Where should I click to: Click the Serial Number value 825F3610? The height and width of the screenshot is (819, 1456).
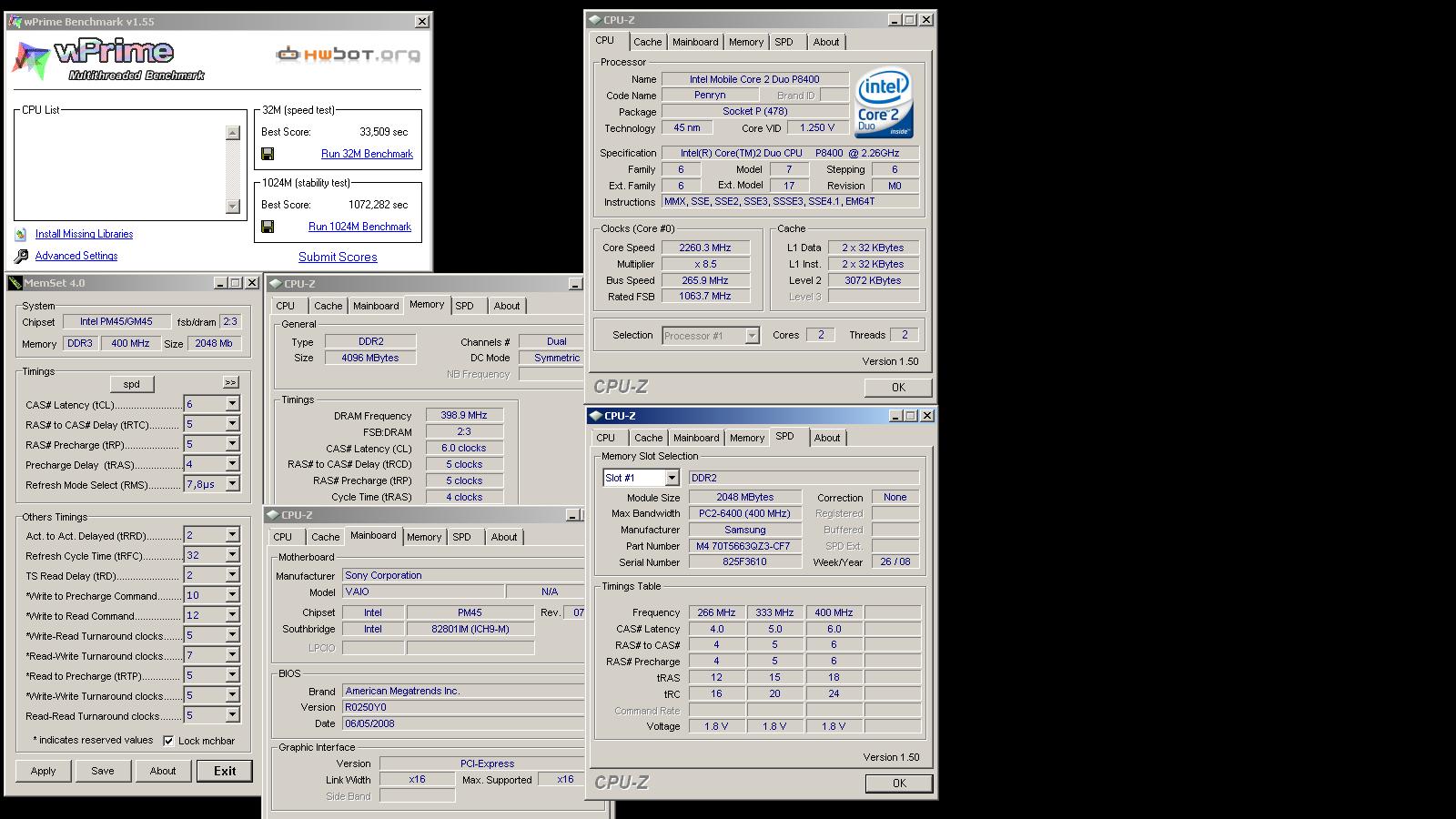tap(745, 562)
